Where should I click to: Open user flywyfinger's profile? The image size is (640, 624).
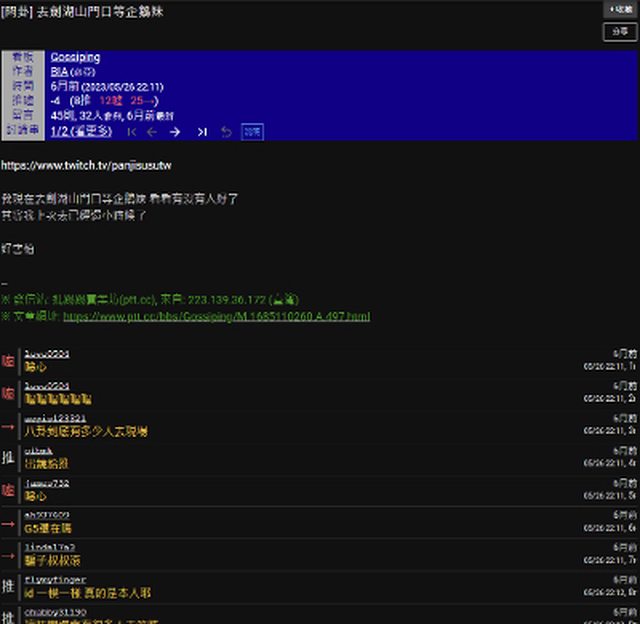click(x=55, y=579)
